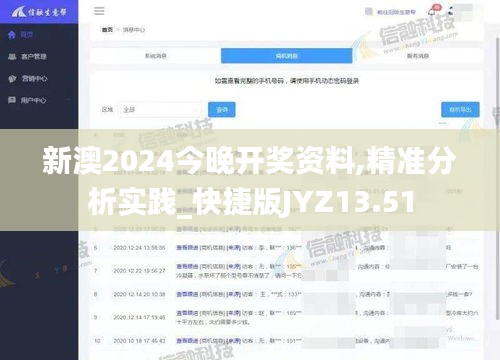This screenshot has width=500, height=360.
Task: Open the user avatar in header
Action: coord(463,12)
